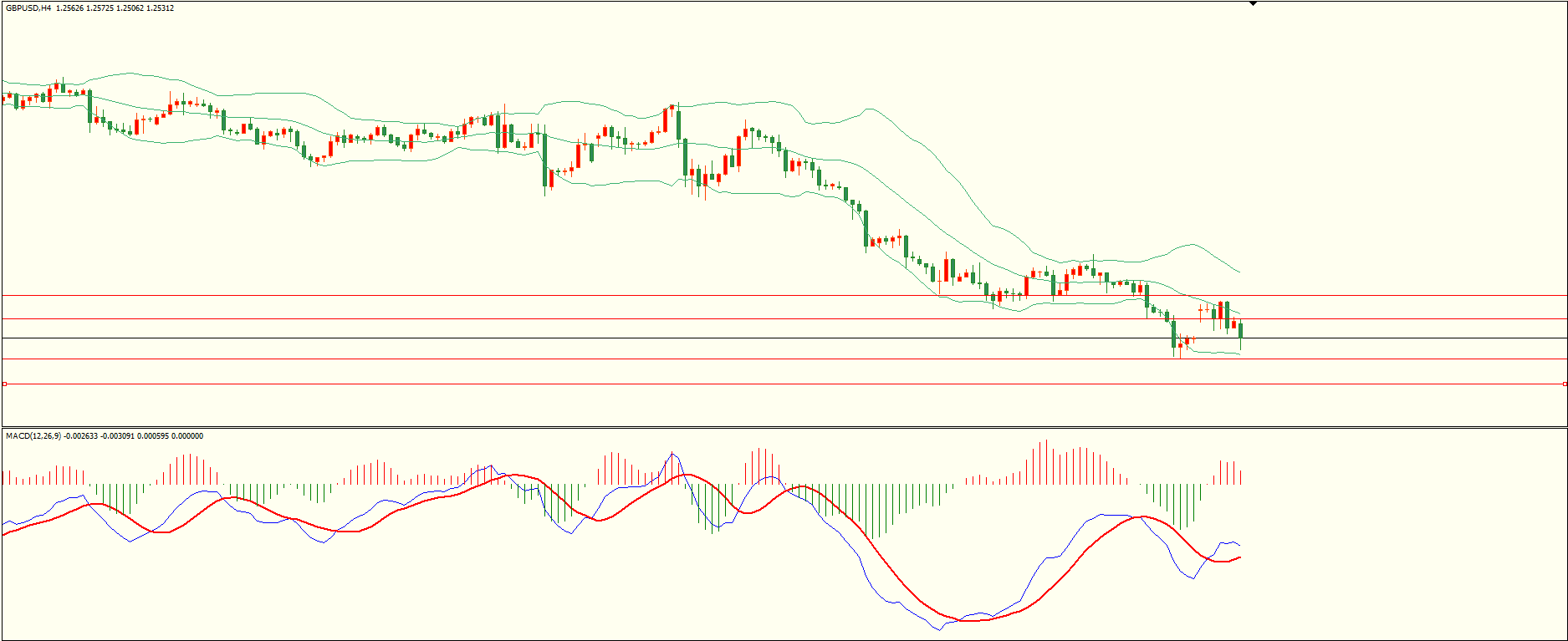Screen dimensions: 1568x641
Task: Click the lowest horizontal line with end handles
Action: coord(753,384)
